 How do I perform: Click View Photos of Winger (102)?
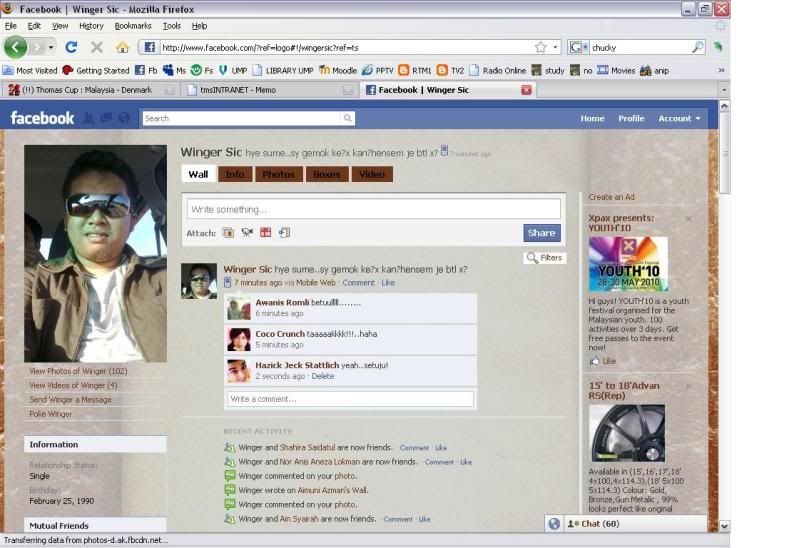(x=78, y=371)
